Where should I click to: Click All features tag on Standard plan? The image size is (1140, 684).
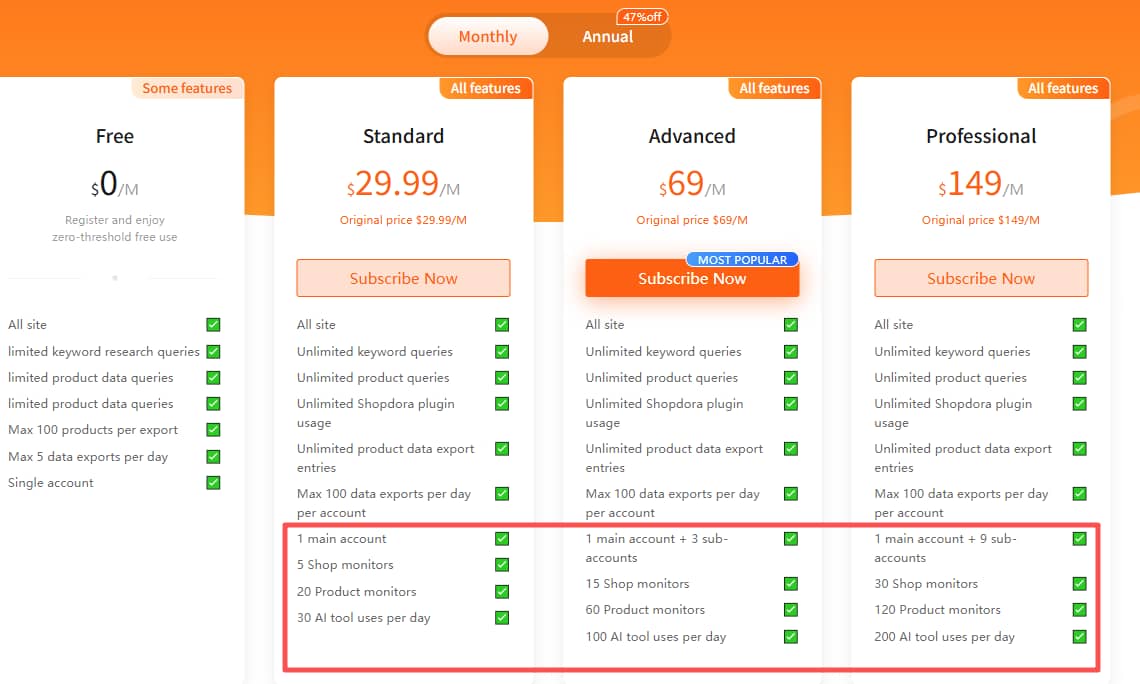pos(485,88)
